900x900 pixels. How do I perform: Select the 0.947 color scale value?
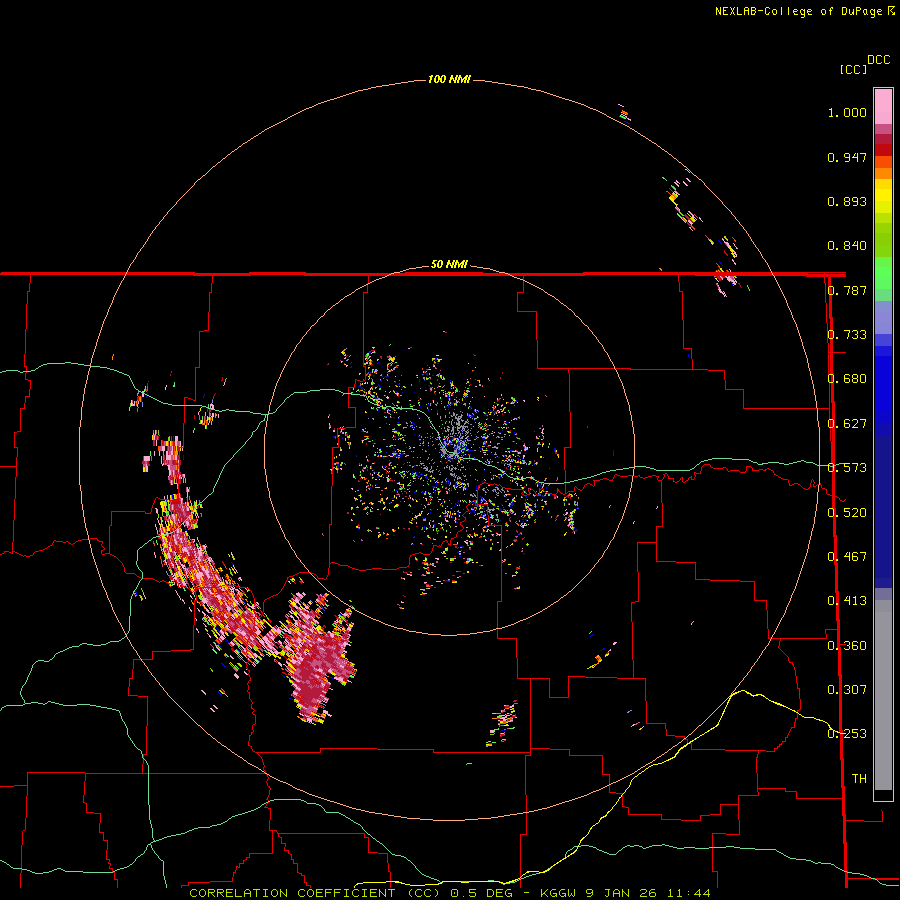(847, 157)
